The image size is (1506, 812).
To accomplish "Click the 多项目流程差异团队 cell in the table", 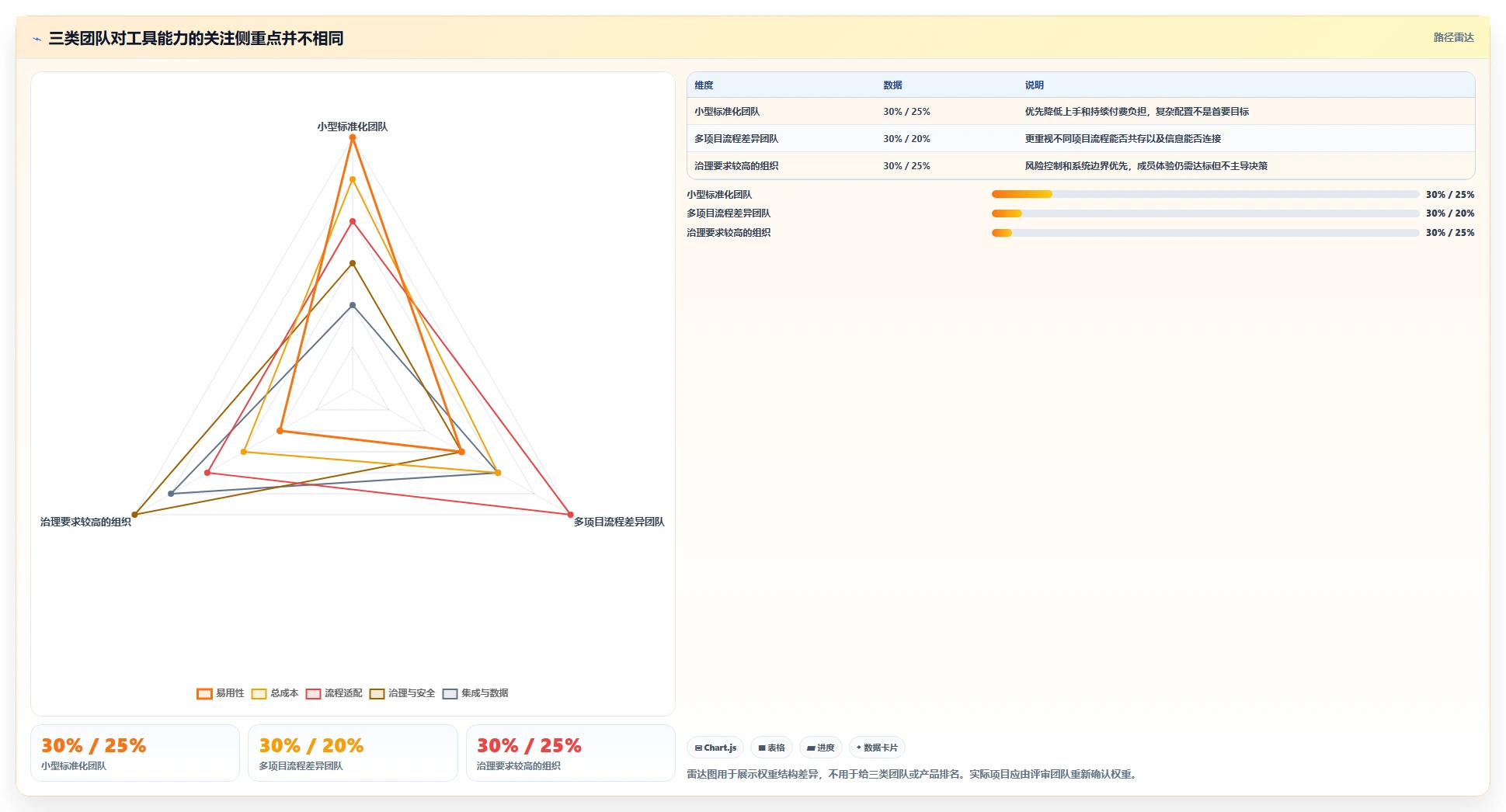I will 736,139.
